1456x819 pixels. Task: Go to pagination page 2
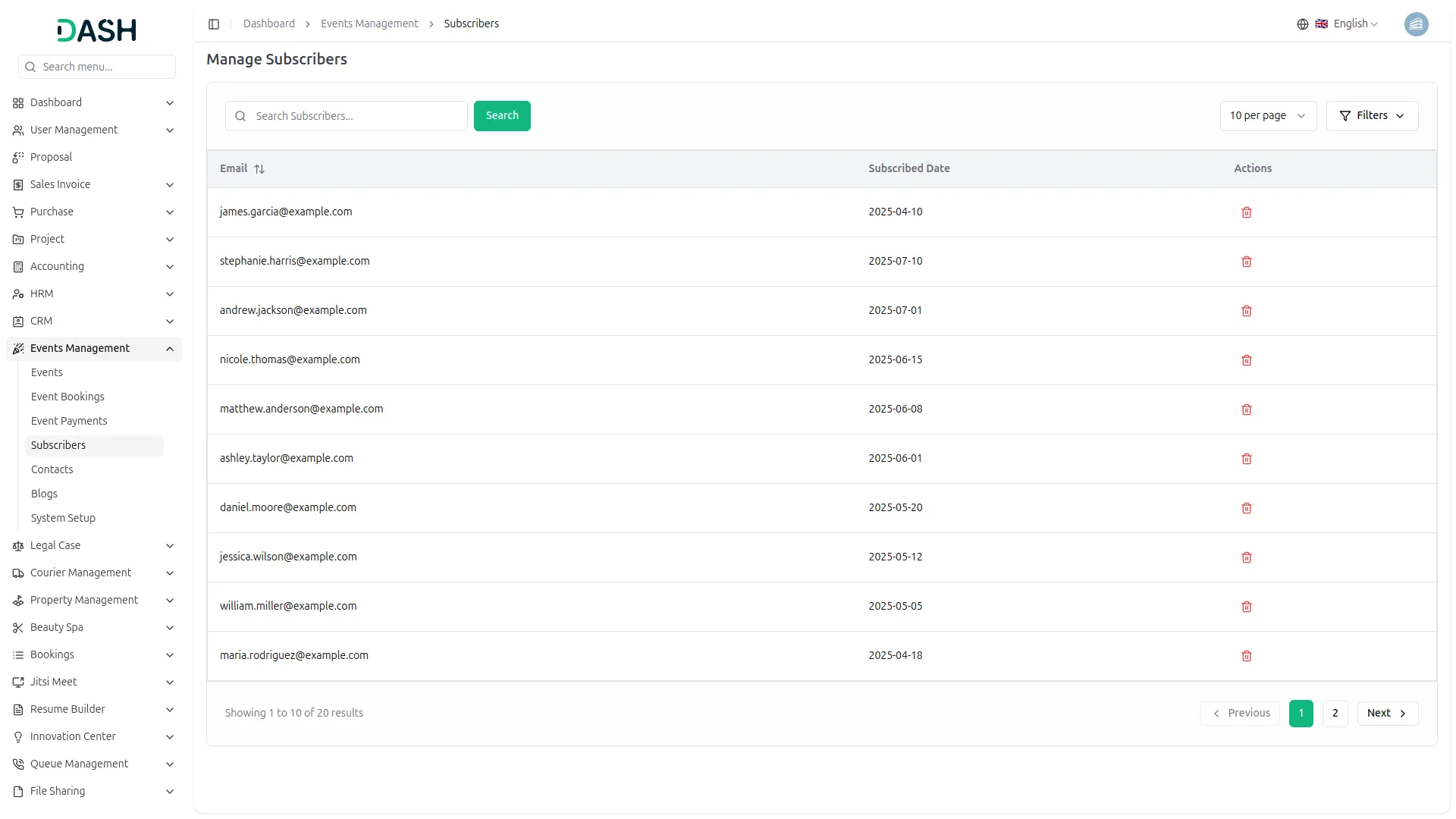point(1335,714)
